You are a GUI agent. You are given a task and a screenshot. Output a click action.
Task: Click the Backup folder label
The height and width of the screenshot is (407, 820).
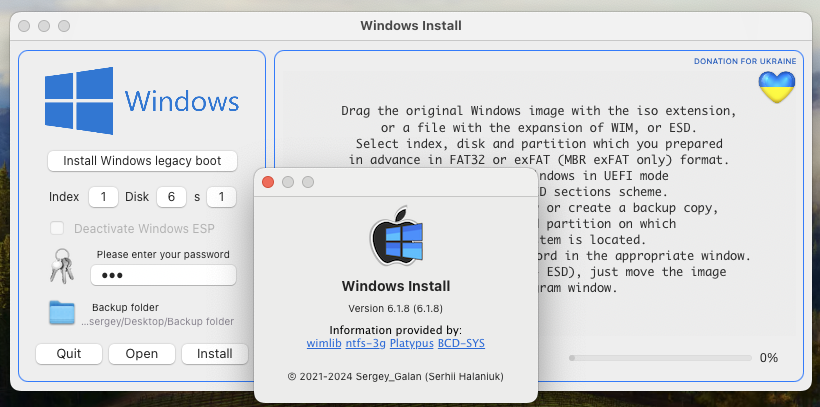(x=125, y=308)
